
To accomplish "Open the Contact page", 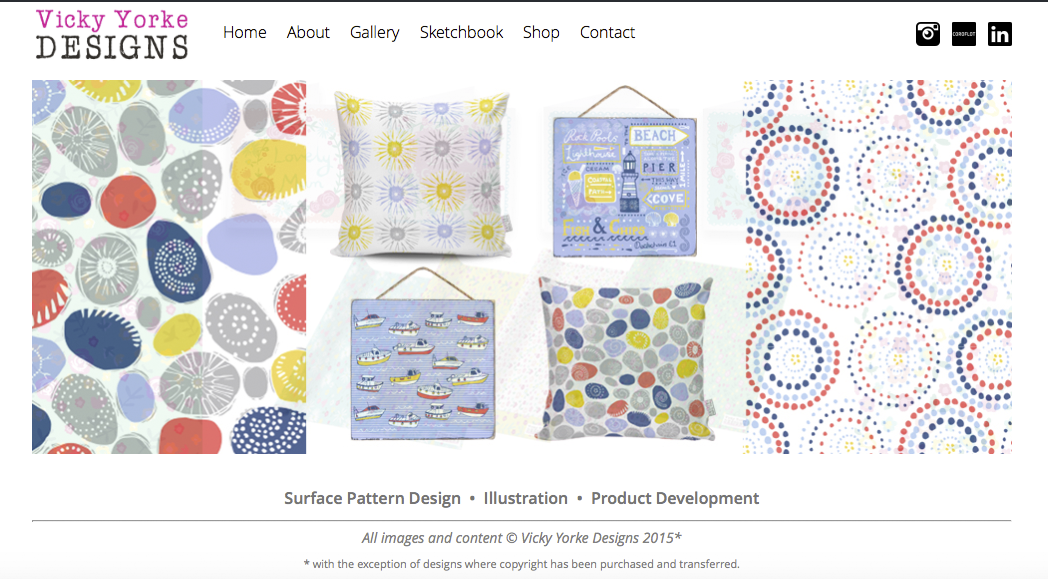I will 607,32.
